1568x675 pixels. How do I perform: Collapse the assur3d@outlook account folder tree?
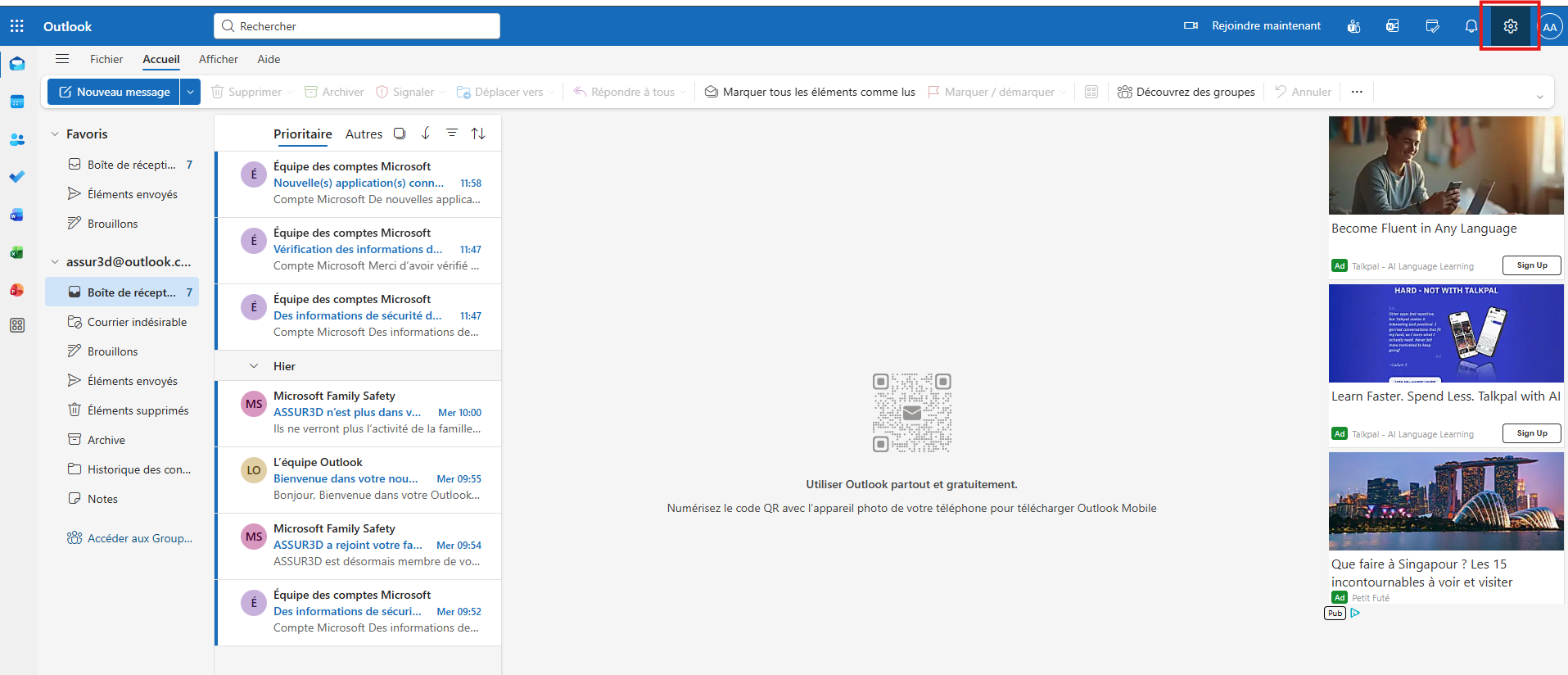click(x=55, y=262)
